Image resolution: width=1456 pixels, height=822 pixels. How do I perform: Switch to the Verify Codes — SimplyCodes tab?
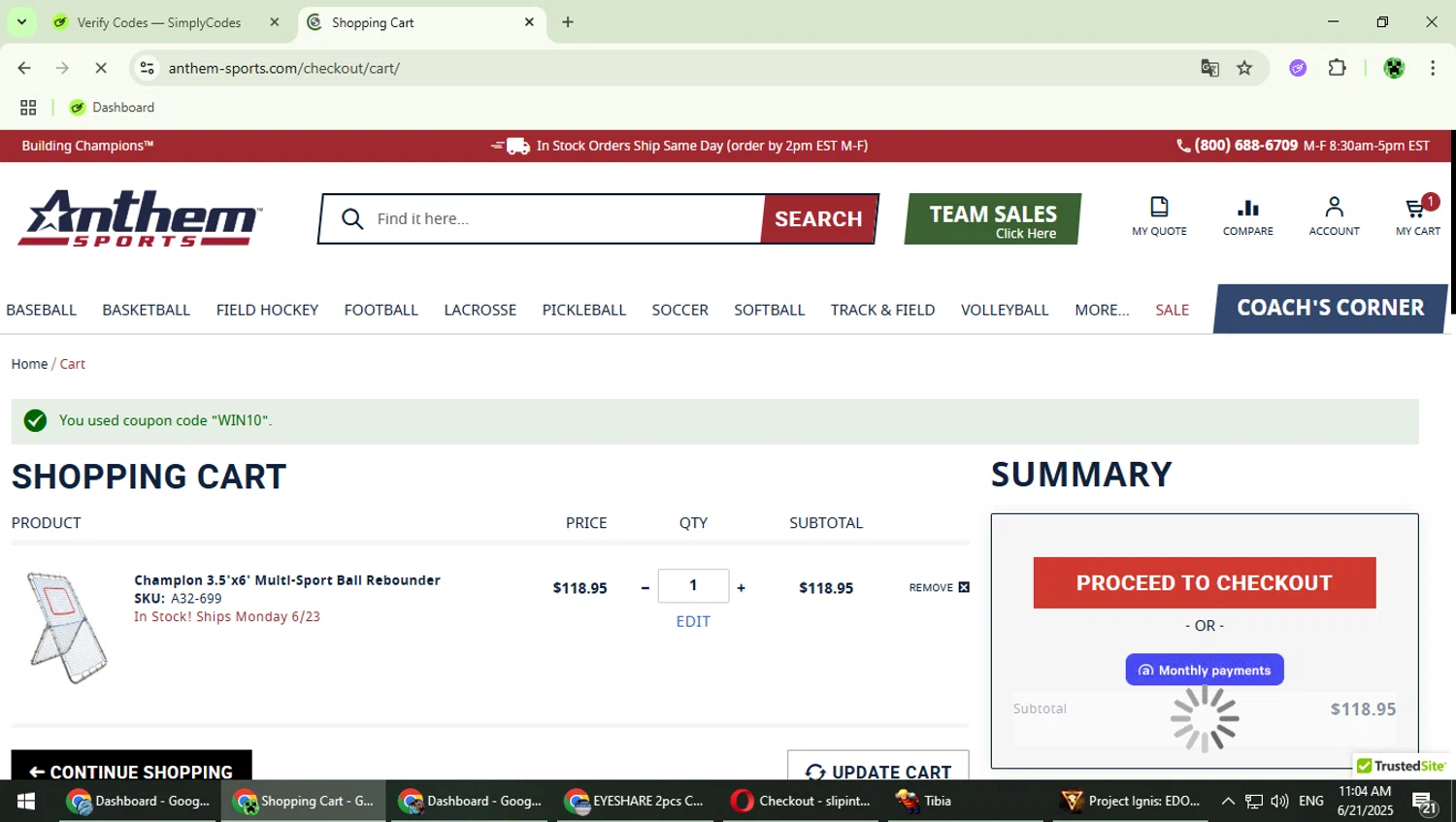160,22
